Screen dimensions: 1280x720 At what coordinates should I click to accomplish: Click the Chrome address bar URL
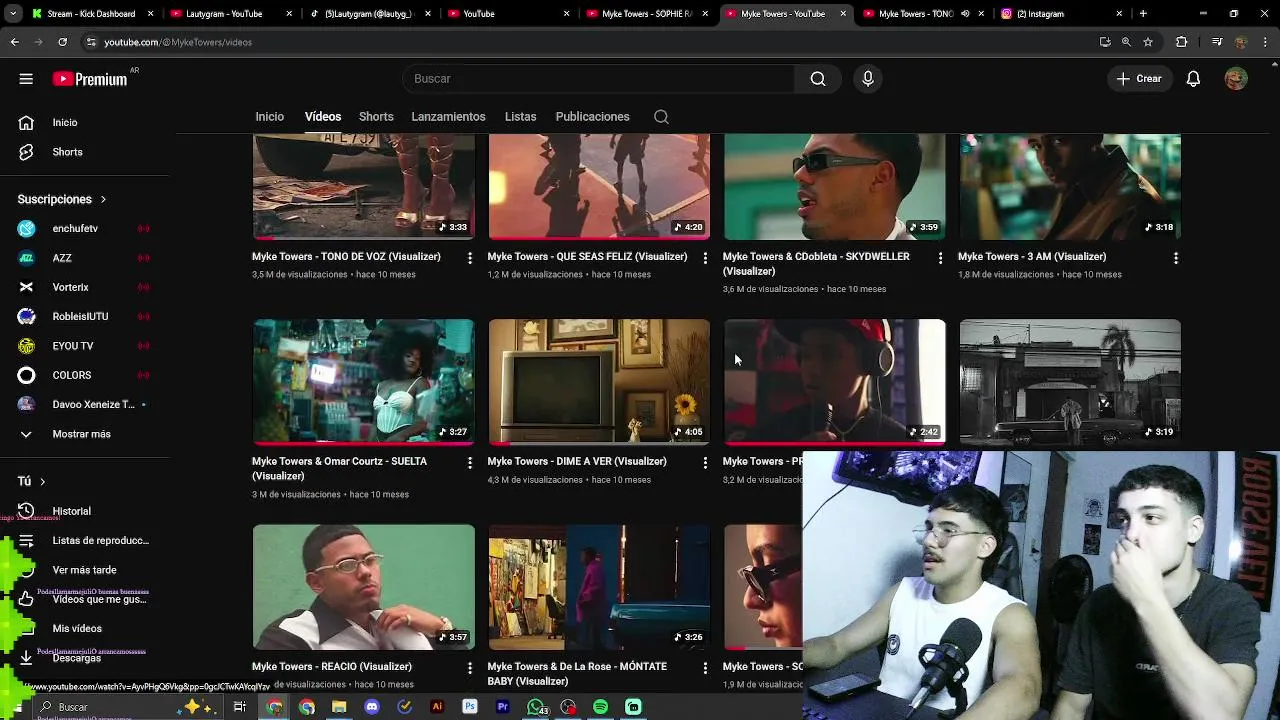tap(178, 42)
